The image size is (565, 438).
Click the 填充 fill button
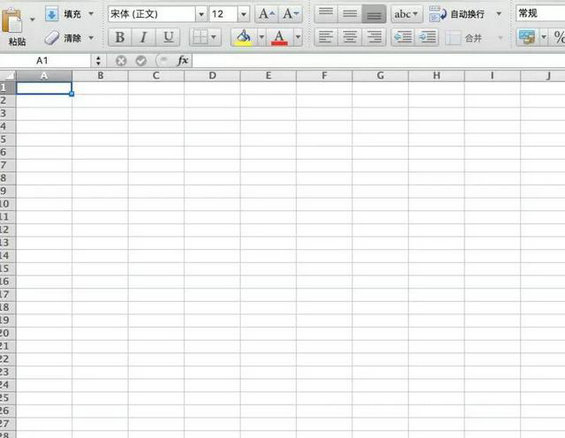[64, 14]
